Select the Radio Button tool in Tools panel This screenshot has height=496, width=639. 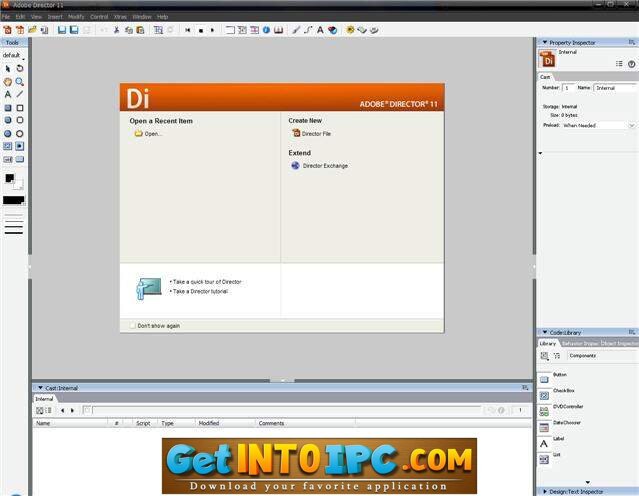coord(20,146)
